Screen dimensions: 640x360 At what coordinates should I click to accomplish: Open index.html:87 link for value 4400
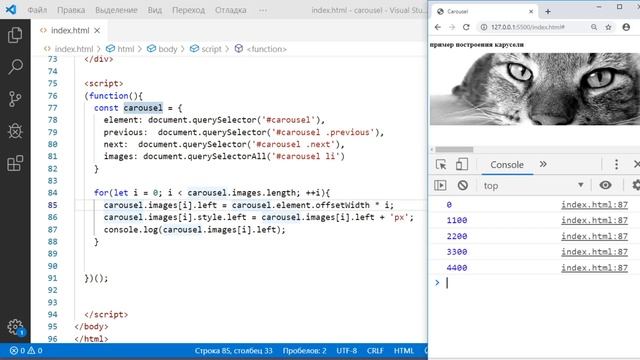[x=594, y=268]
